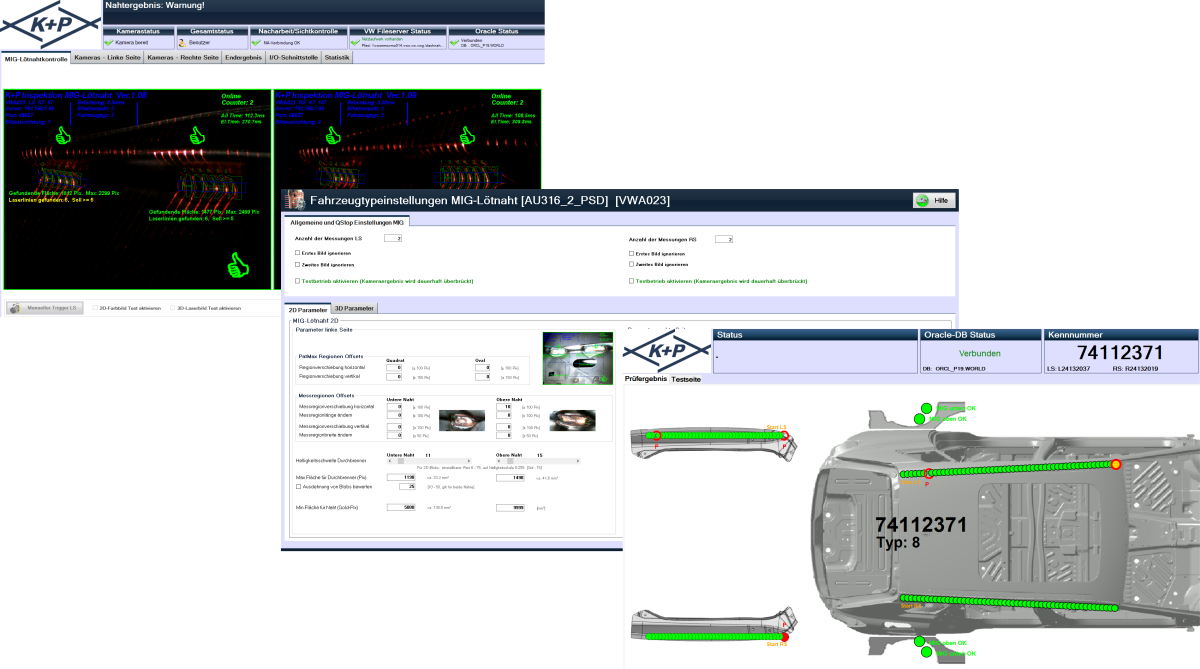Check Erstes Bild ignorieren for LS side
The image size is (1200, 669).
click(297, 253)
